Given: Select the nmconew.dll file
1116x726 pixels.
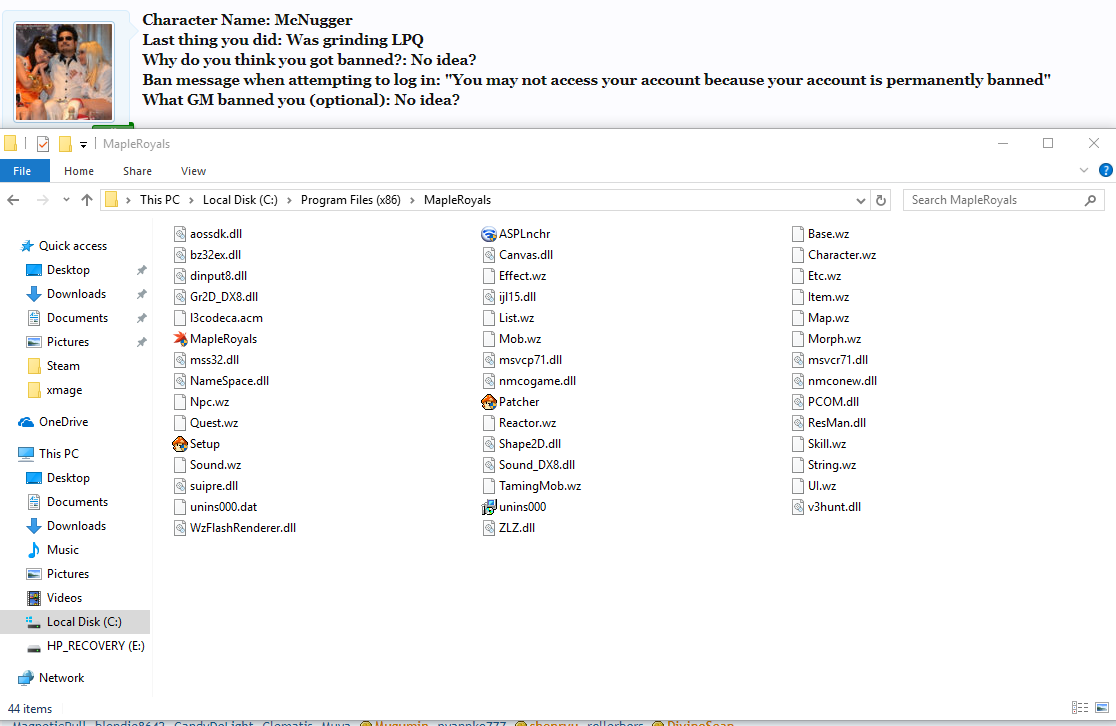Looking at the screenshot, I should tap(834, 381).
